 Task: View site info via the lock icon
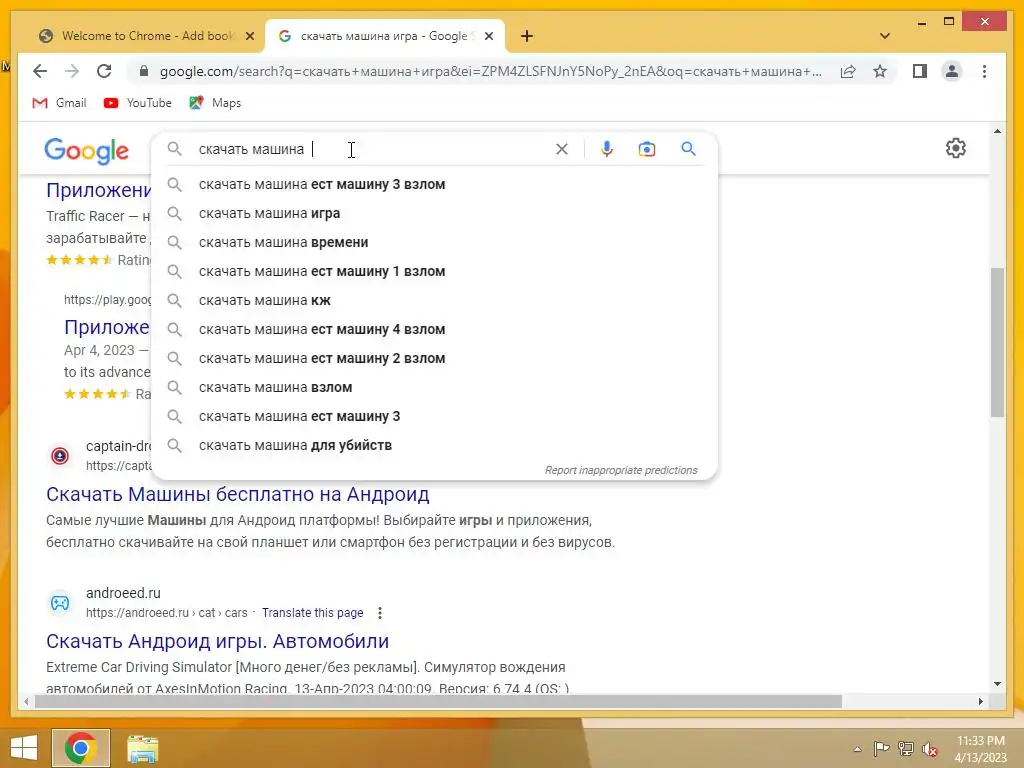point(144,71)
